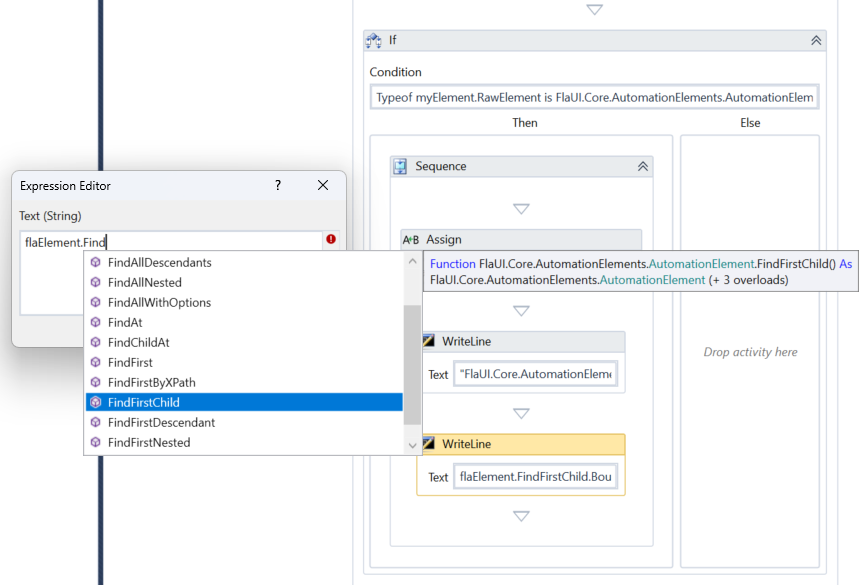Click the If Condition expression field

pyautogui.click(x=594, y=97)
